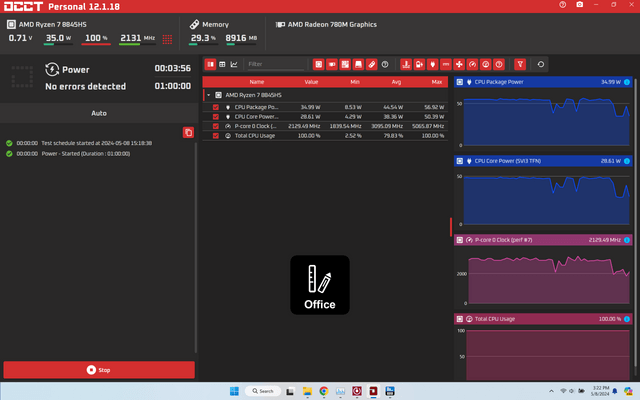Open info for the Total CPU Usage graph
Image resolution: width=640 pixels, height=400 pixels.
click(627, 319)
